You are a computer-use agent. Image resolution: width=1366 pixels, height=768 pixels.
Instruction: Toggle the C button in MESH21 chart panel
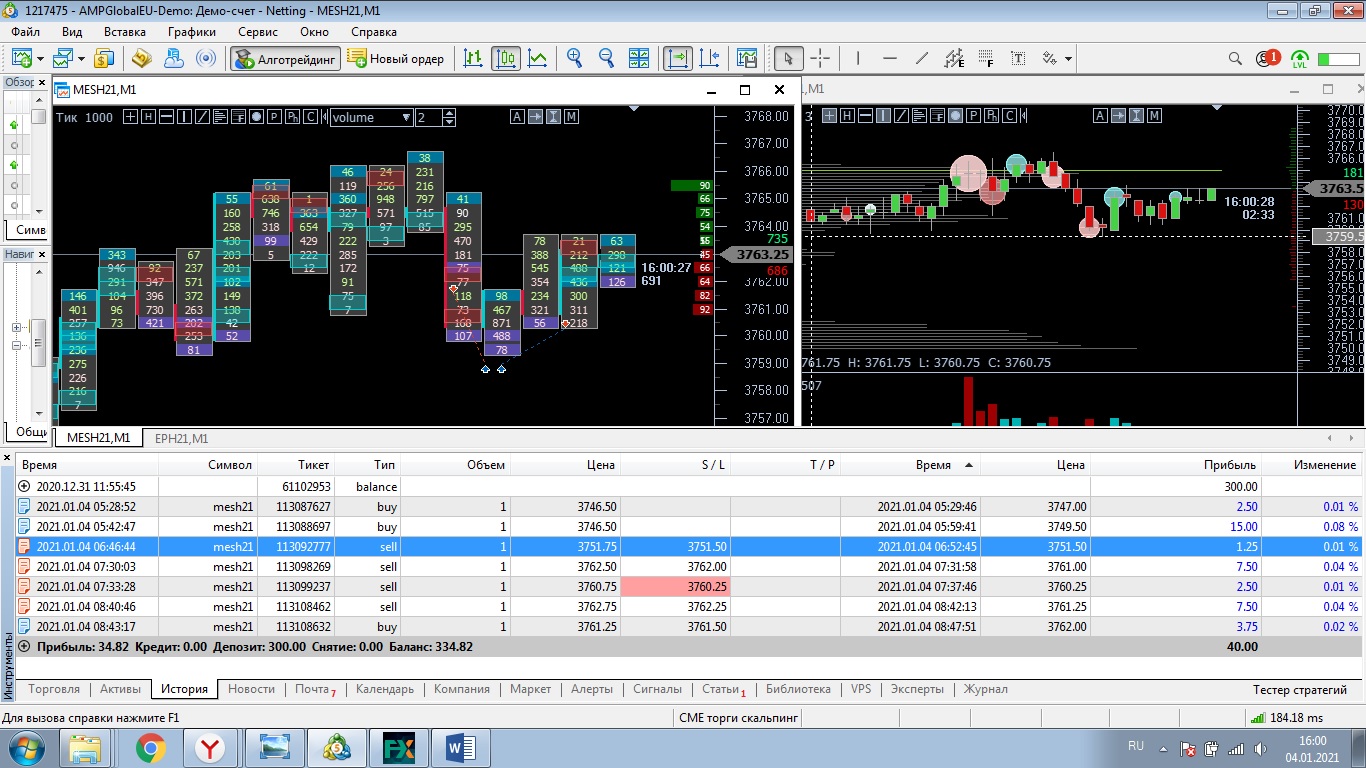311,117
